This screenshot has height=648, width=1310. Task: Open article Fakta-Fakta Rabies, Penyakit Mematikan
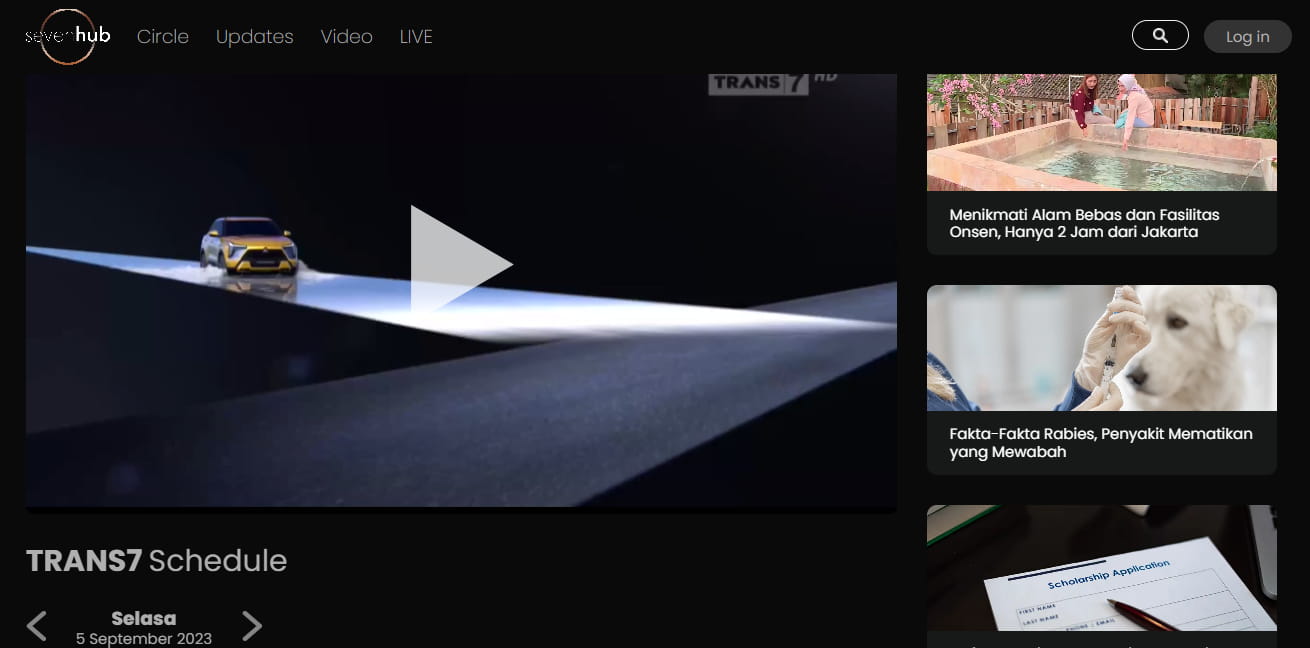pyautogui.click(x=1101, y=443)
